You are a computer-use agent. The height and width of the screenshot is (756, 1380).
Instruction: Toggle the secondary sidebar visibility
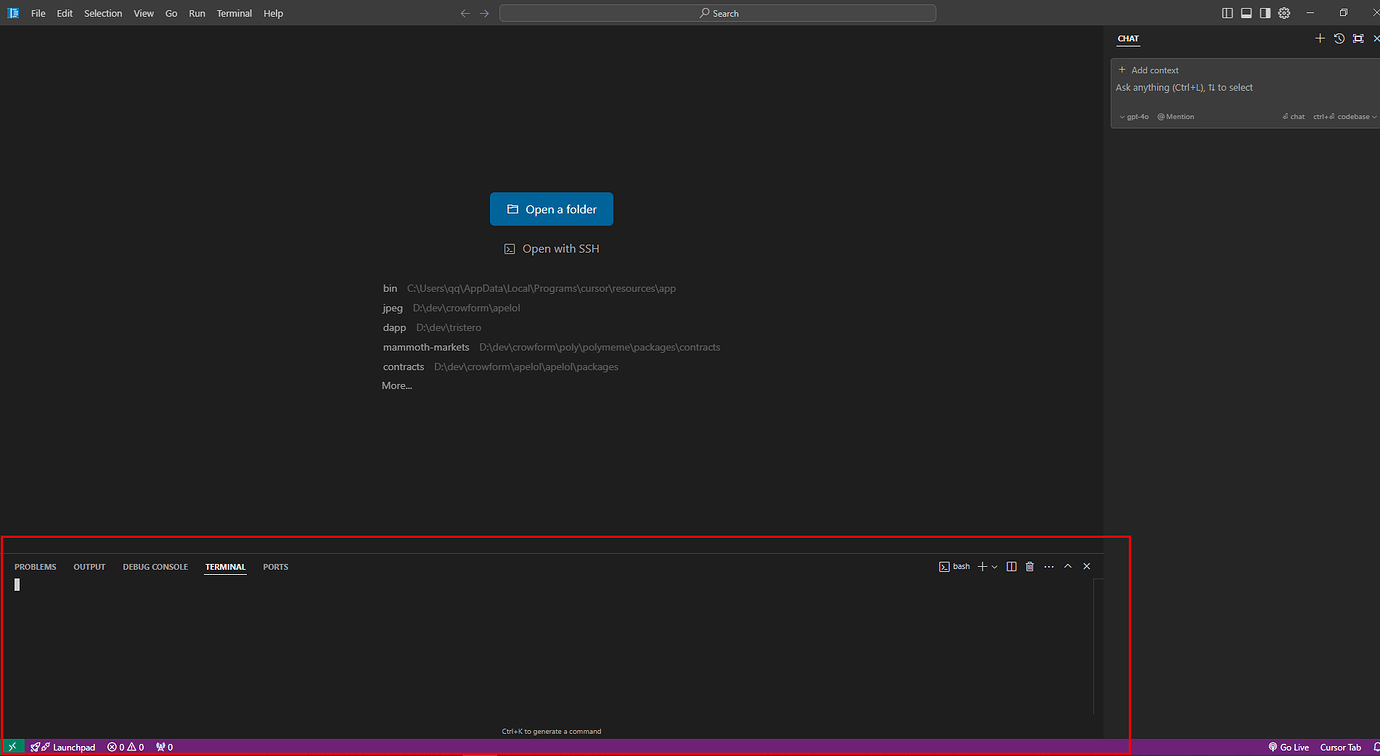(1265, 13)
